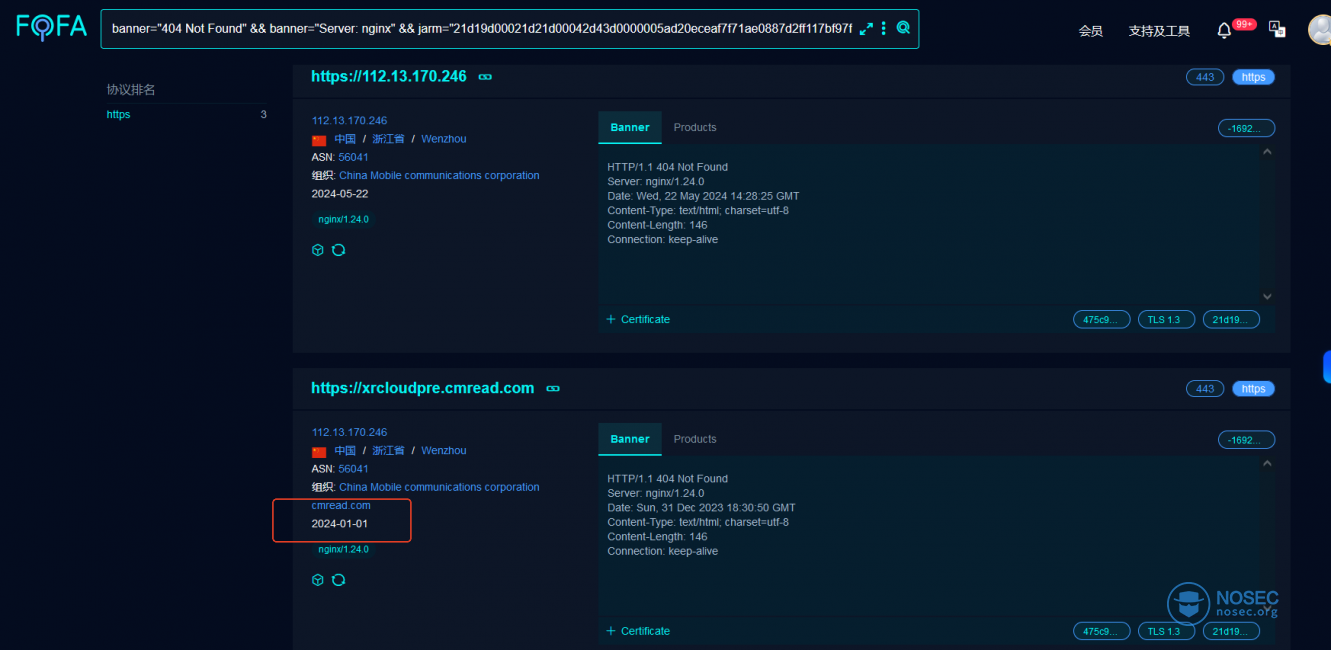This screenshot has width=1331, height=650.
Task: Click the refresh icon in the xrcloudpre.cmread.com card
Action: click(x=338, y=580)
